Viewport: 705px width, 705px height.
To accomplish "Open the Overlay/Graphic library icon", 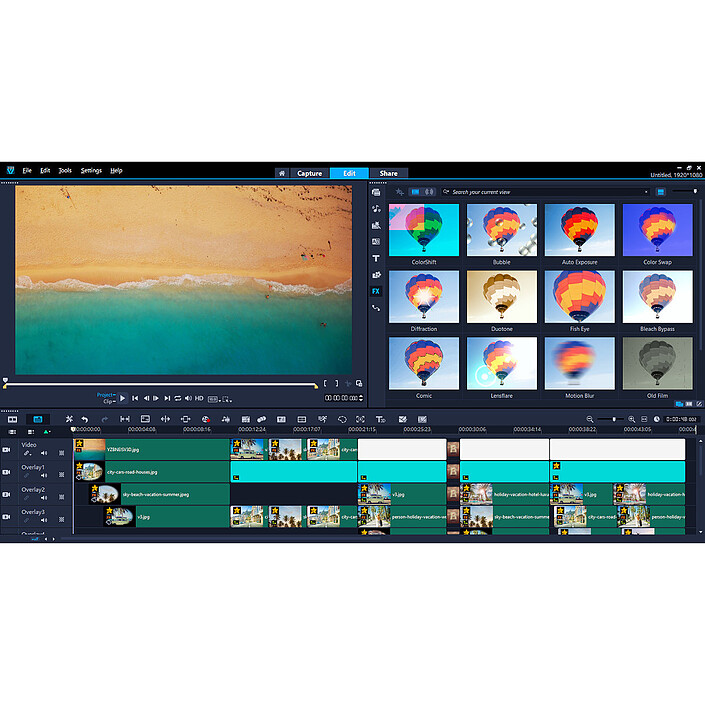I will point(376,275).
